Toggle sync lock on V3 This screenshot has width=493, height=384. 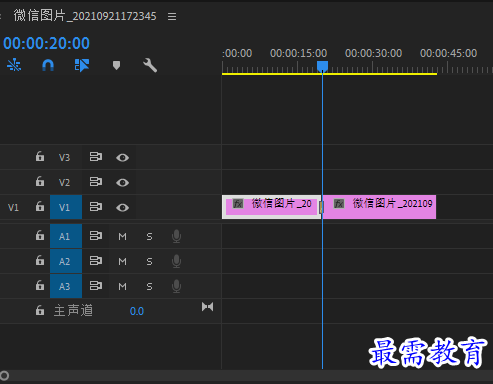click(96, 157)
